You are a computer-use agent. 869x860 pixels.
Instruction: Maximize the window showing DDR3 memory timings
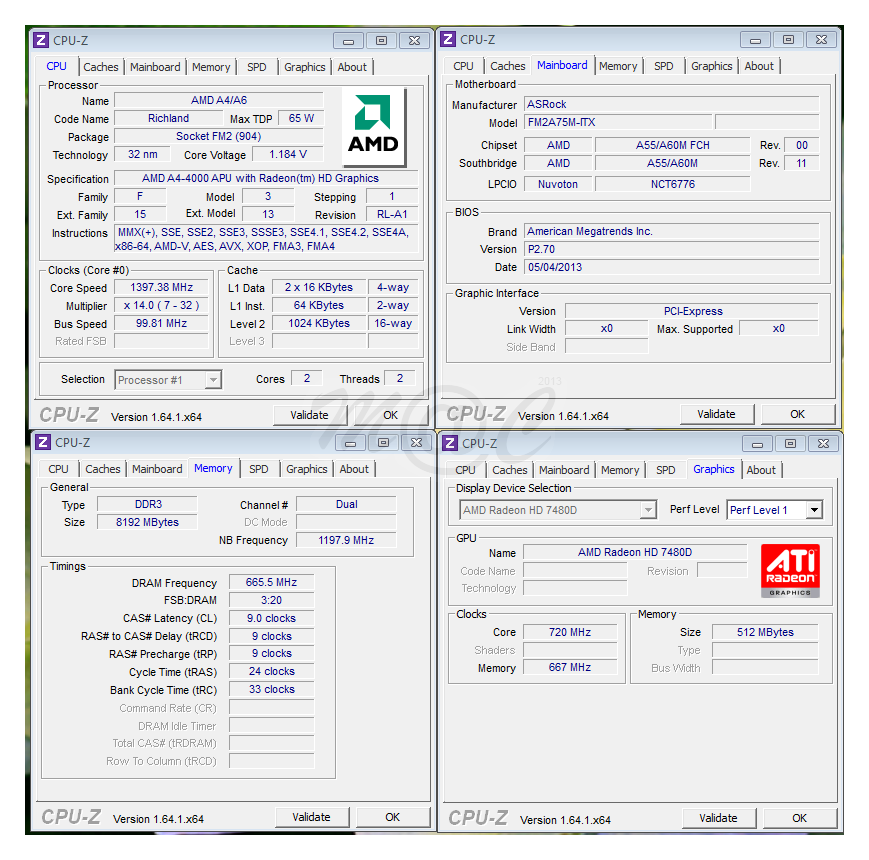coord(382,443)
